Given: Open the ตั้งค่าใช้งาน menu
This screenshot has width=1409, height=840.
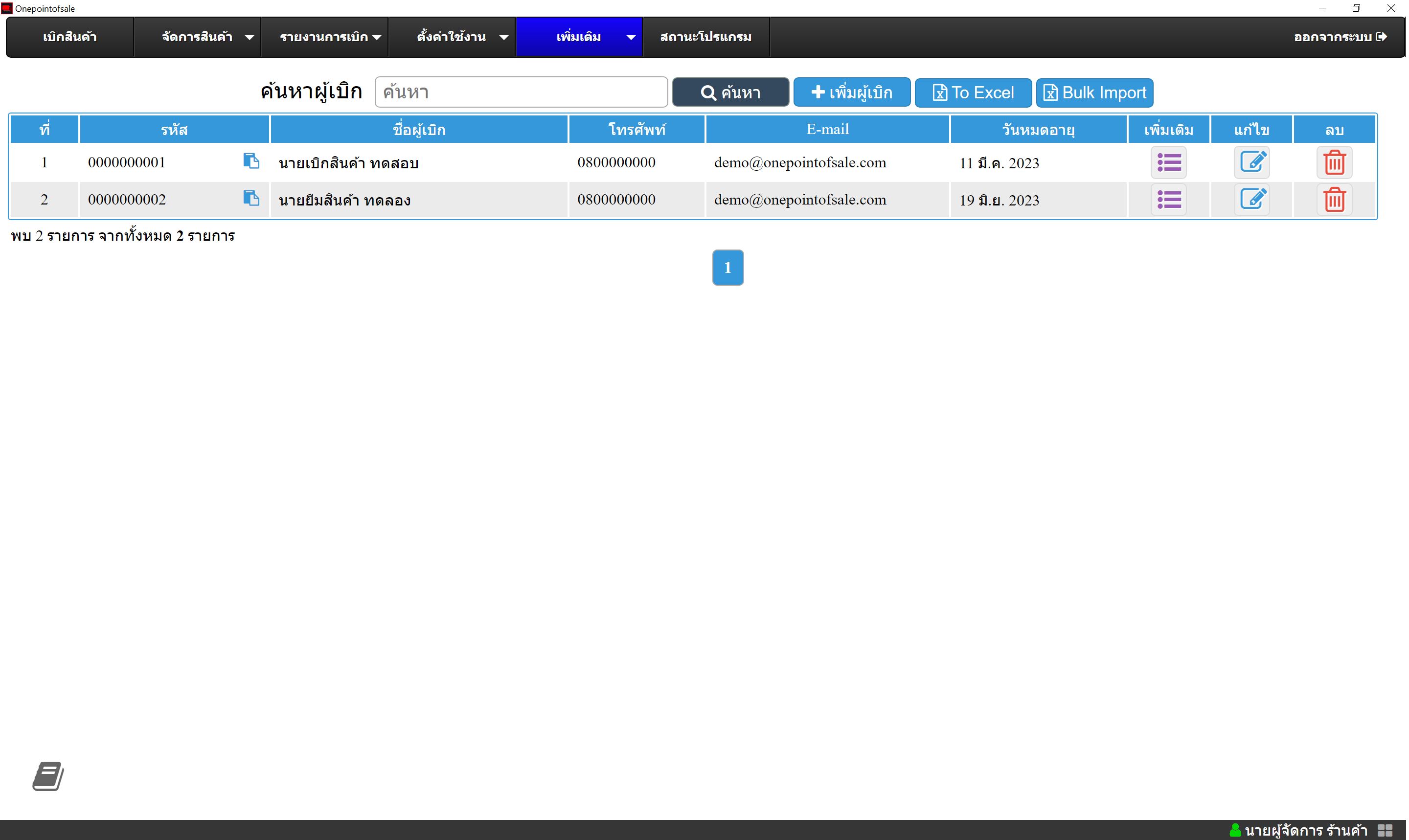Looking at the screenshot, I should point(452,37).
